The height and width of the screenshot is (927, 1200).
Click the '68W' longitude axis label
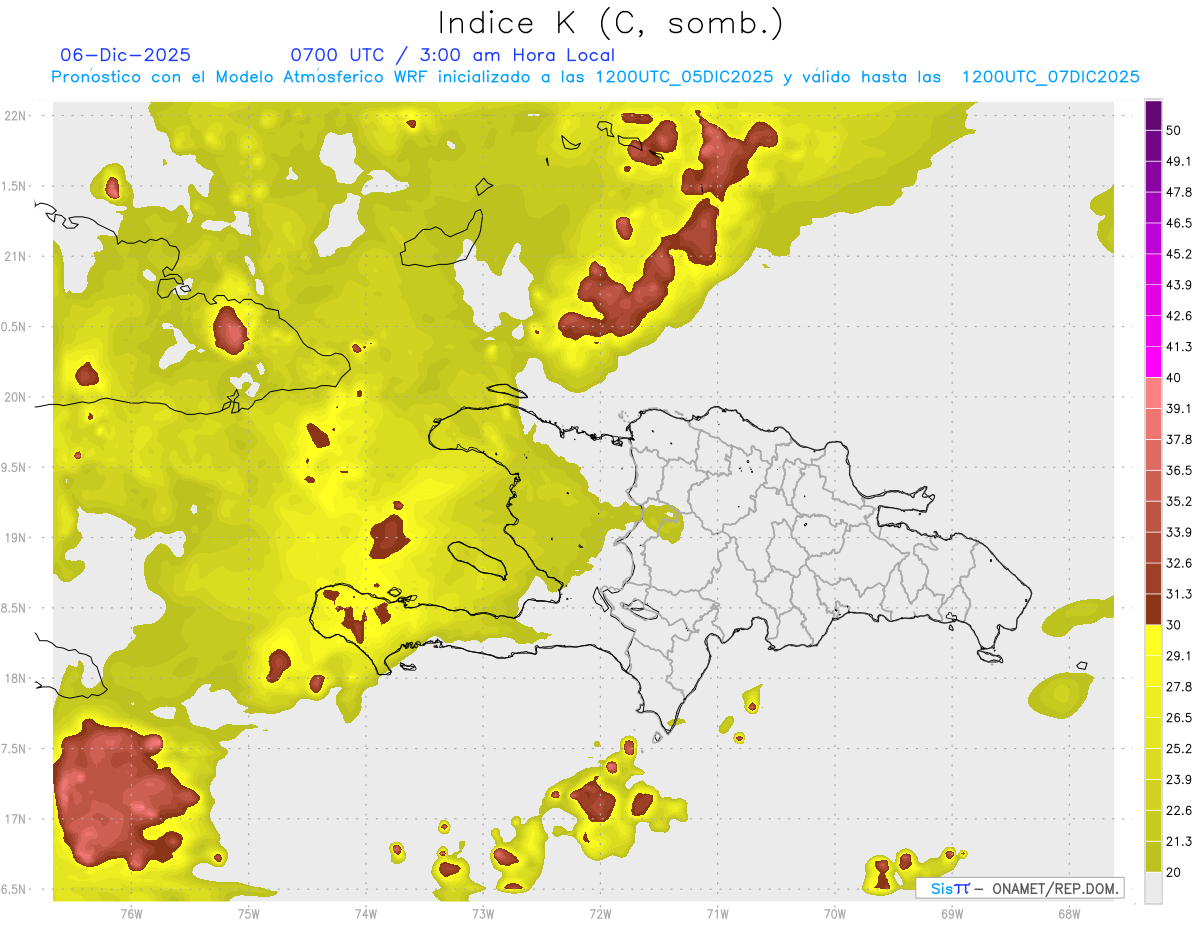point(1068,913)
